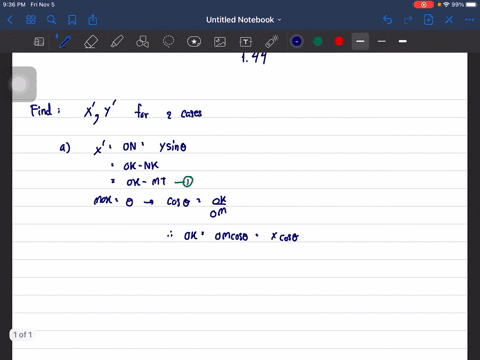Close the editing toolbar with X
Viewport: 480px width, 360px height.
tap(449, 20)
